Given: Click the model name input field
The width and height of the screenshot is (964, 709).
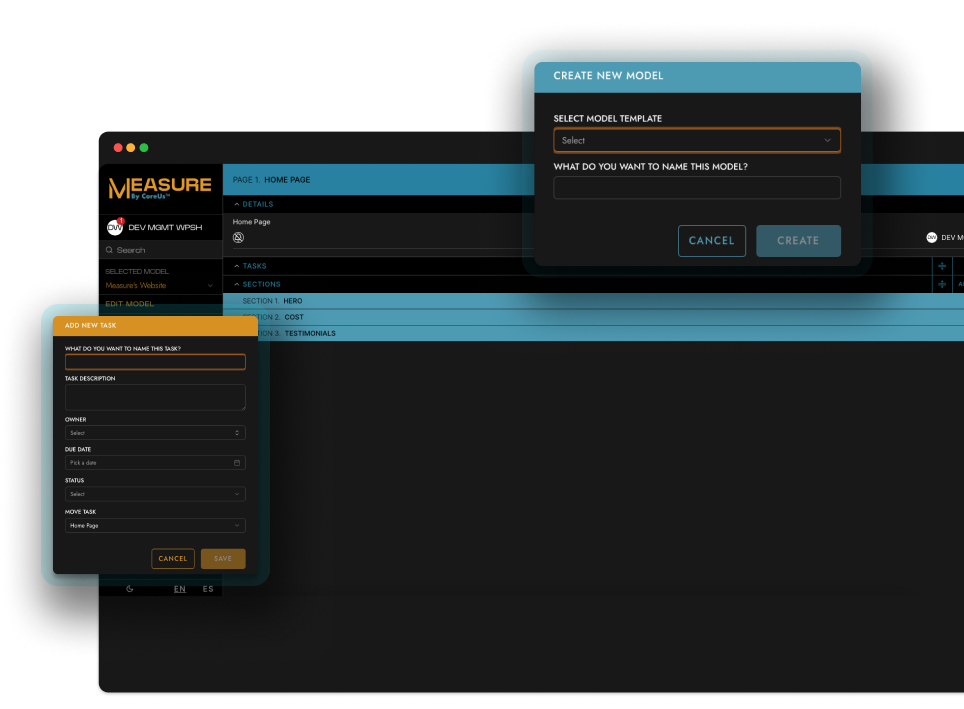Looking at the screenshot, I should click(697, 188).
